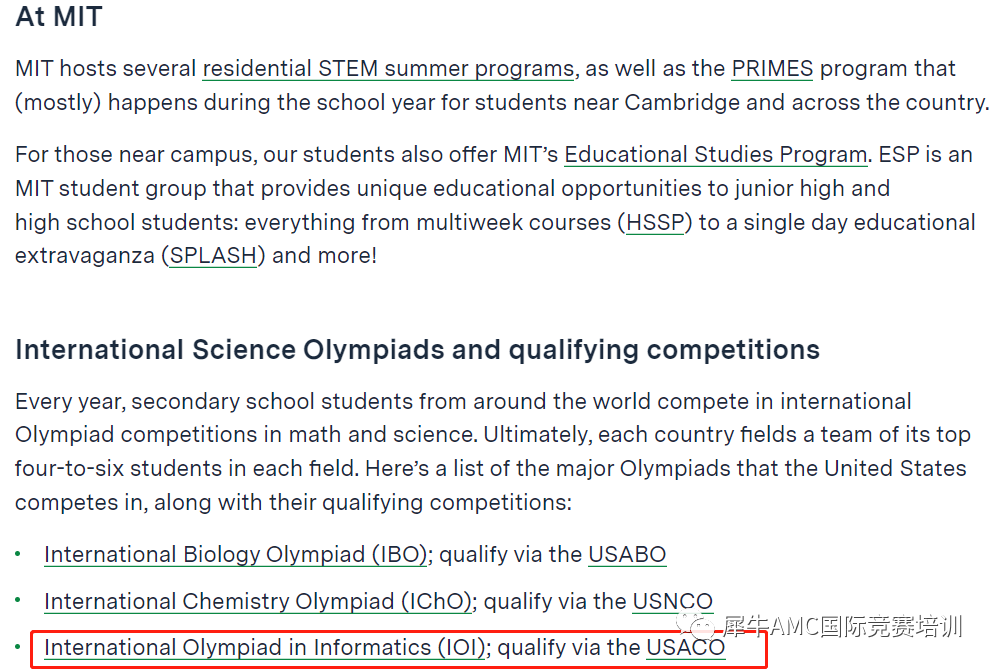Click the "At MIT" heading

59,16
